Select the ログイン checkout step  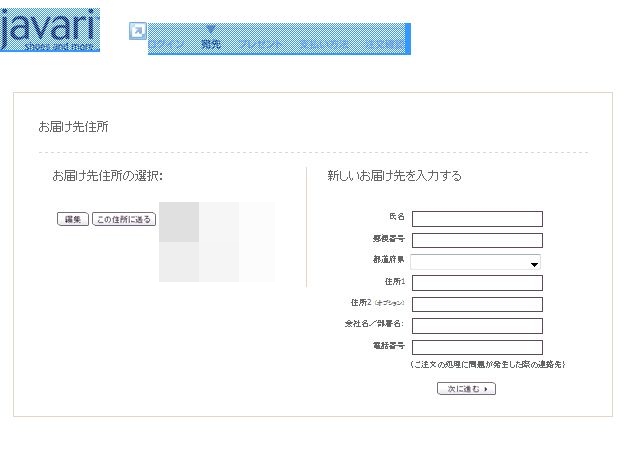(x=166, y=44)
